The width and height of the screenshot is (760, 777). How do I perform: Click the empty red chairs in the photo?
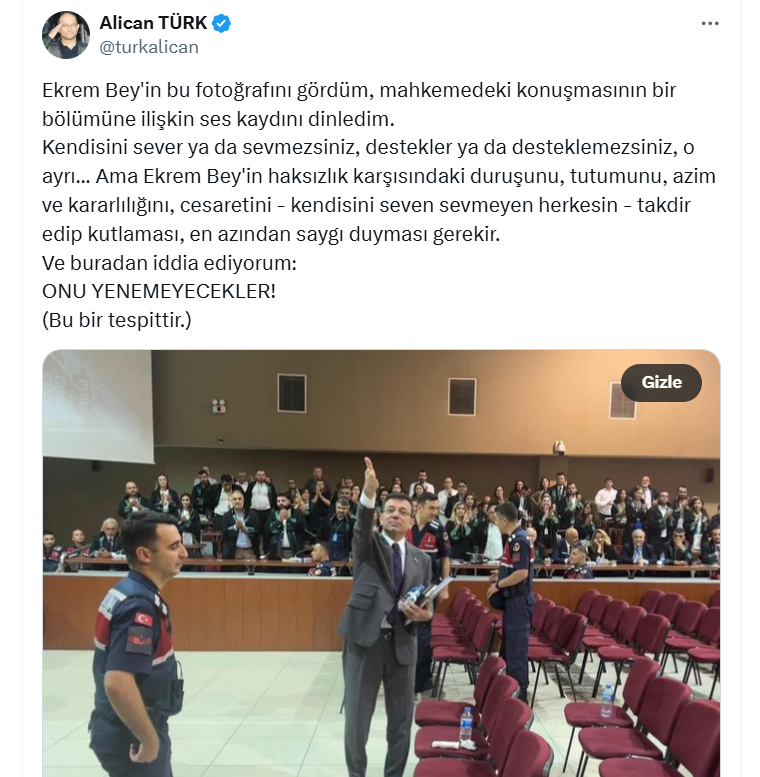point(570,684)
